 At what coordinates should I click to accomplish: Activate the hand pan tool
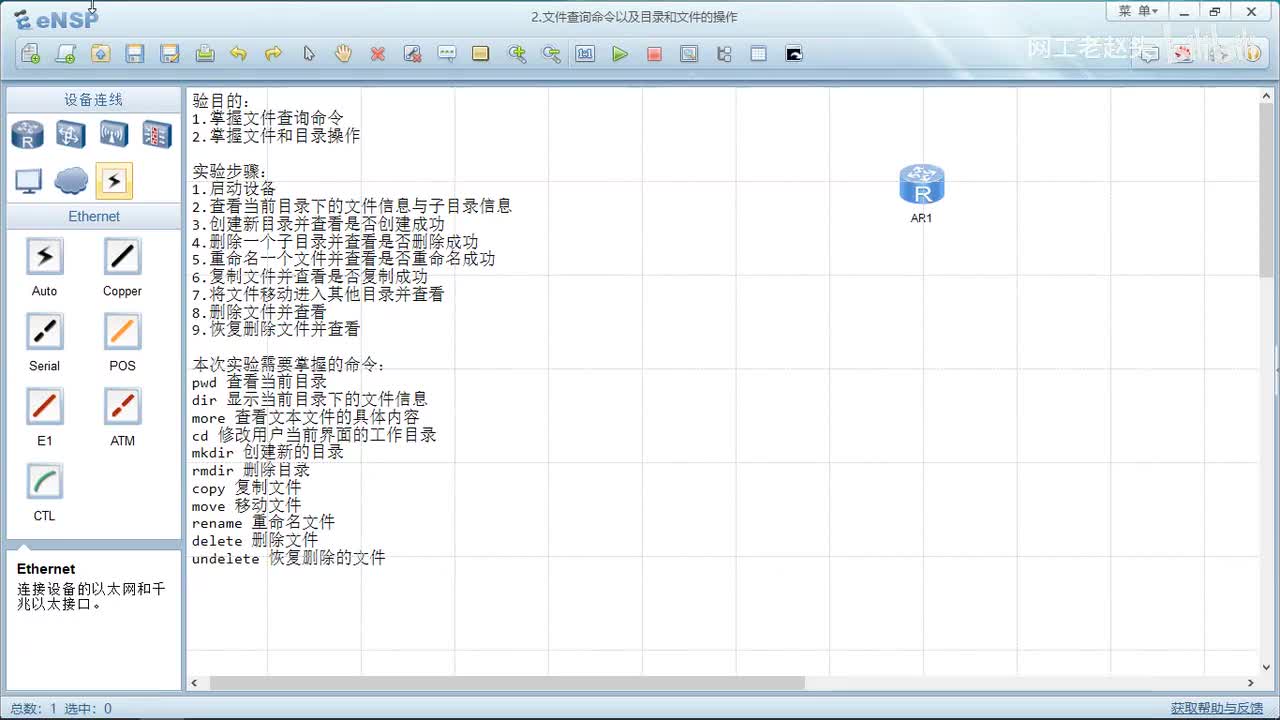343,54
